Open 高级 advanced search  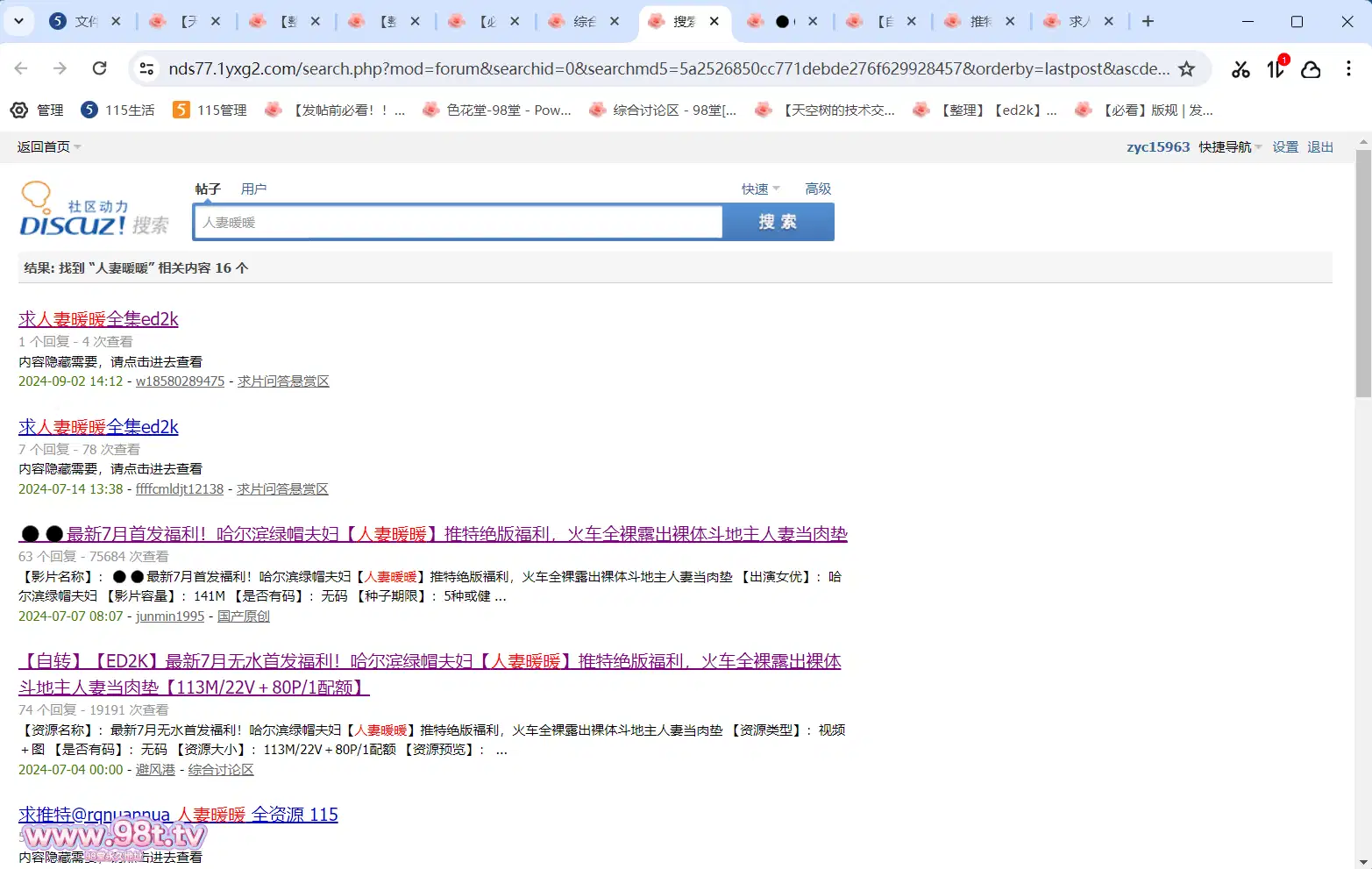(818, 189)
